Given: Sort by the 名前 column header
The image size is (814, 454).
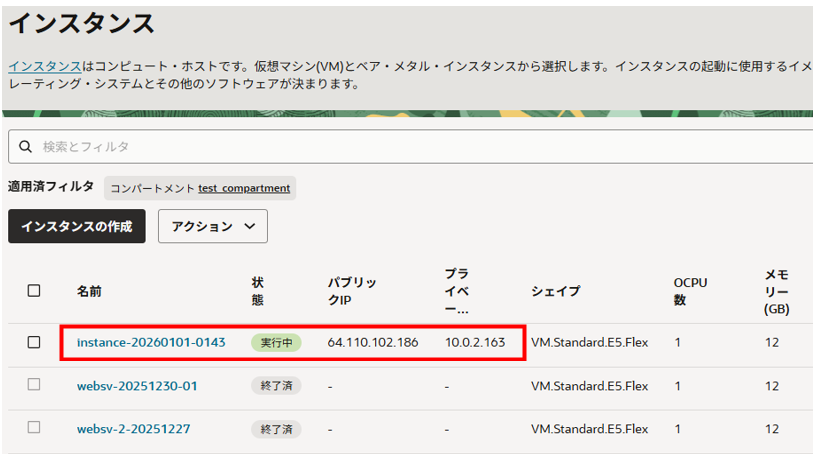Looking at the screenshot, I should (x=89, y=291).
